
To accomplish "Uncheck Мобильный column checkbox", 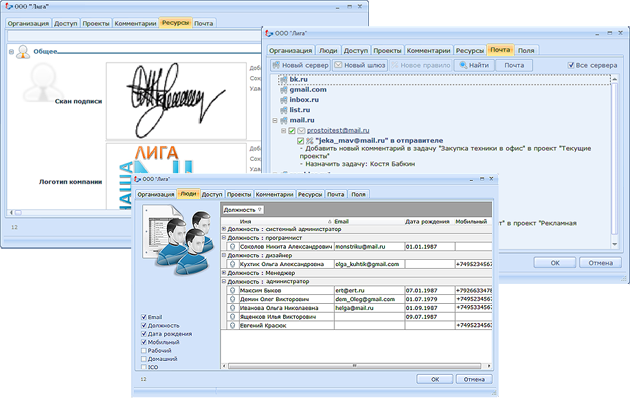I will pyautogui.click(x=144, y=342).
